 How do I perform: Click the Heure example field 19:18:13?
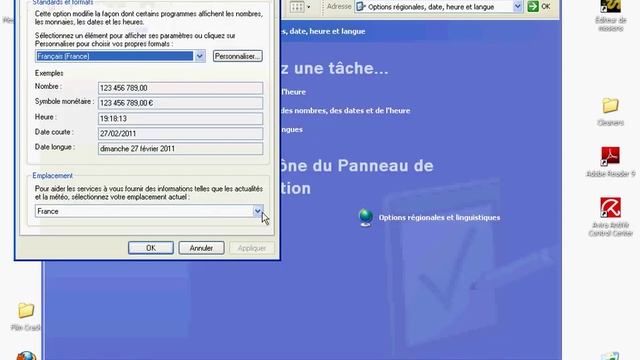[x=180, y=119]
